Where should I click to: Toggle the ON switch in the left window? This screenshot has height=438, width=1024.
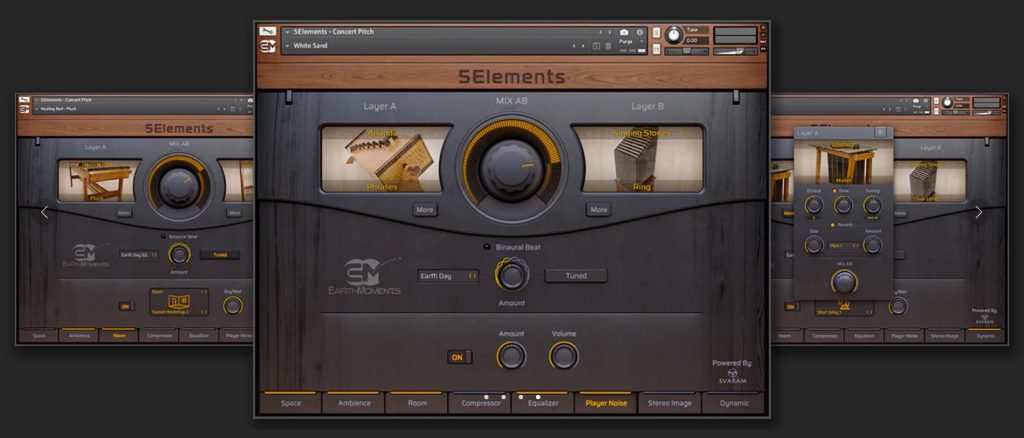(127, 305)
